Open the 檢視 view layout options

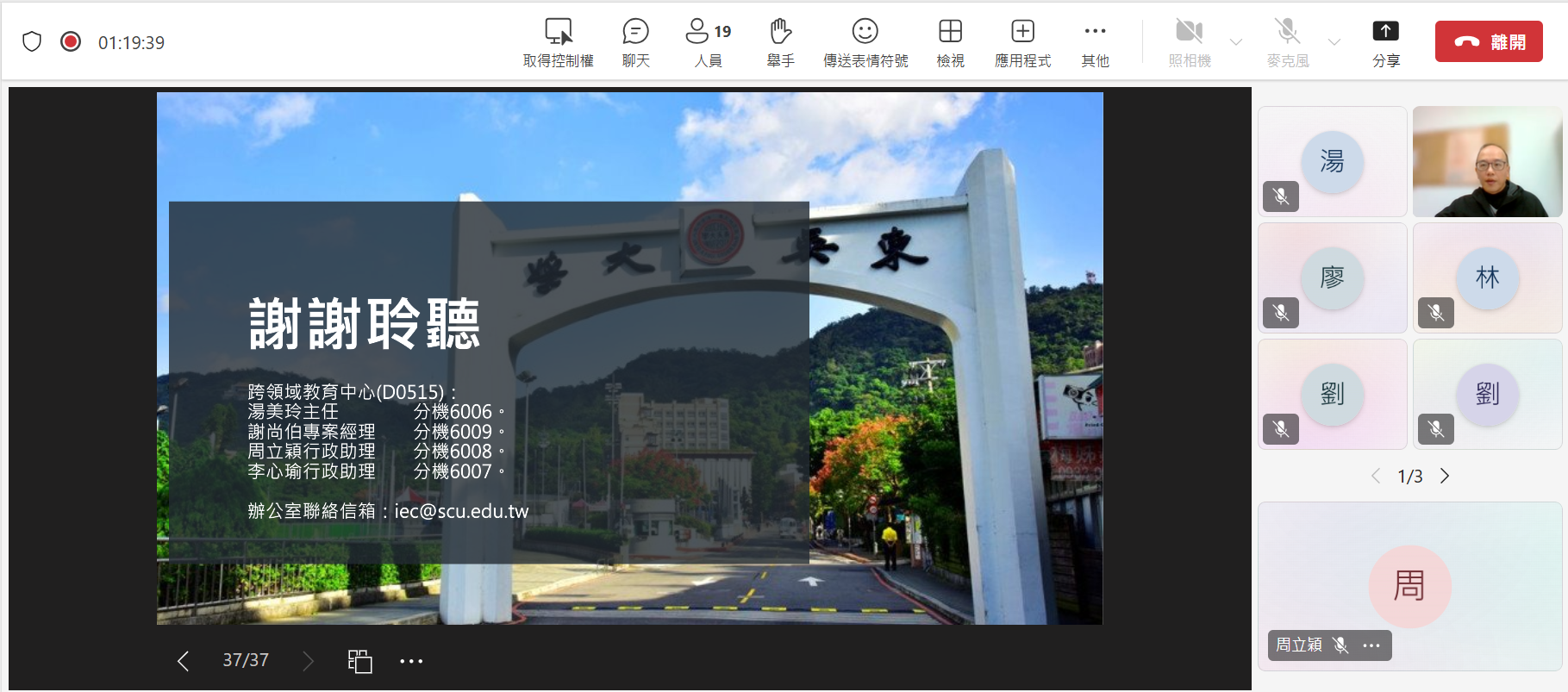coord(950,42)
